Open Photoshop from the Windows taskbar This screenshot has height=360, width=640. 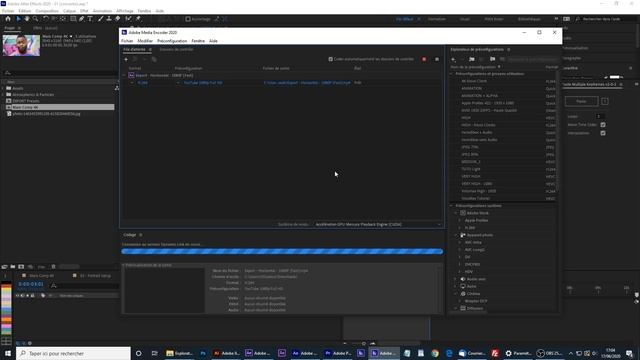(x=203, y=353)
